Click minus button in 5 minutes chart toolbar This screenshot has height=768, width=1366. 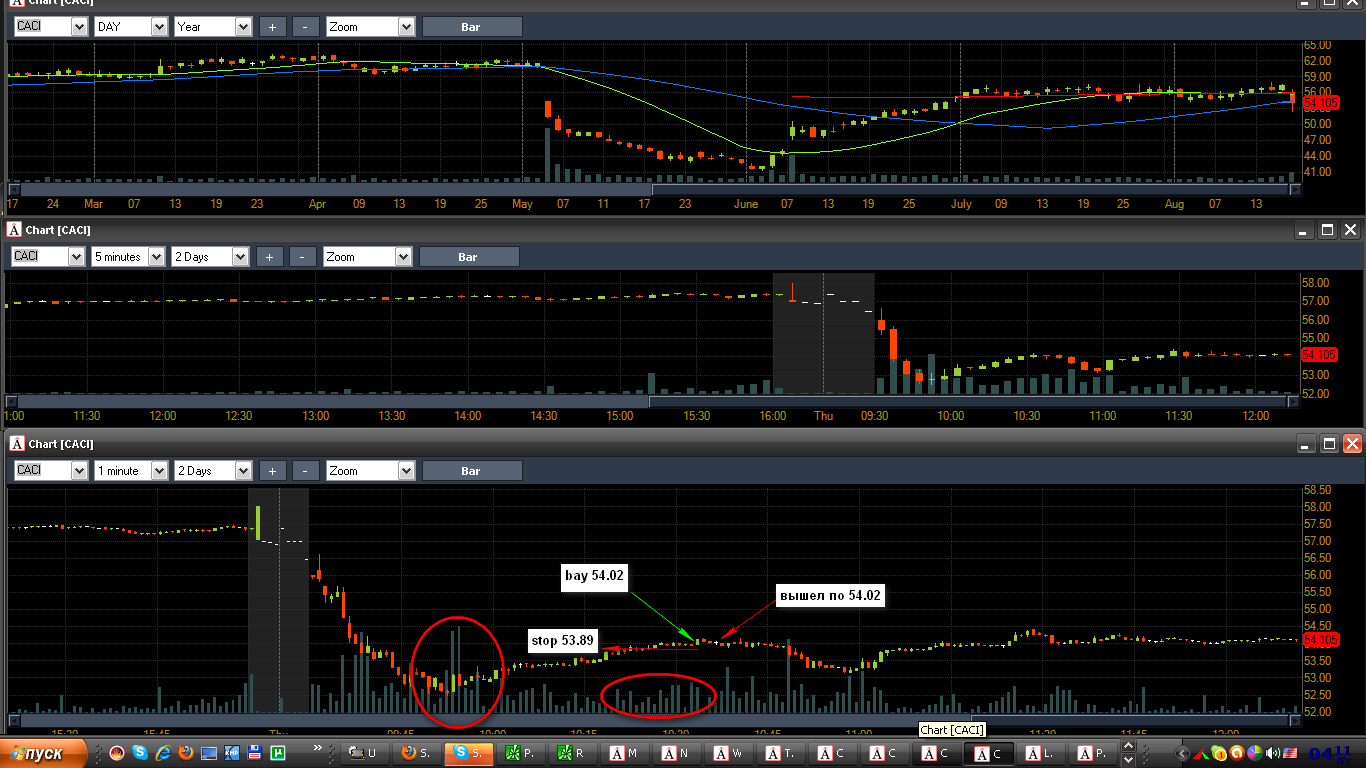pyautogui.click(x=303, y=257)
